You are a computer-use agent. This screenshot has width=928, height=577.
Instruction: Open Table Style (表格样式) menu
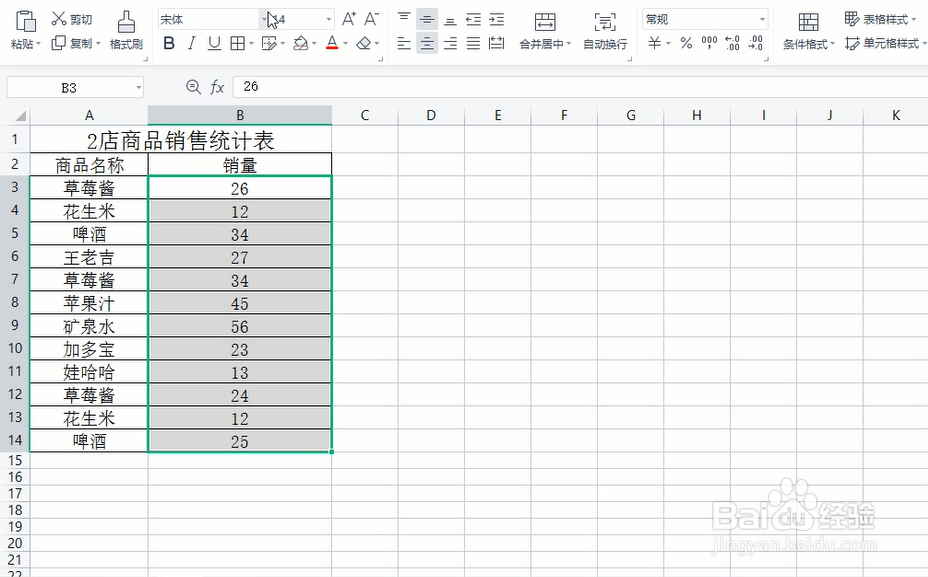pyautogui.click(x=880, y=20)
